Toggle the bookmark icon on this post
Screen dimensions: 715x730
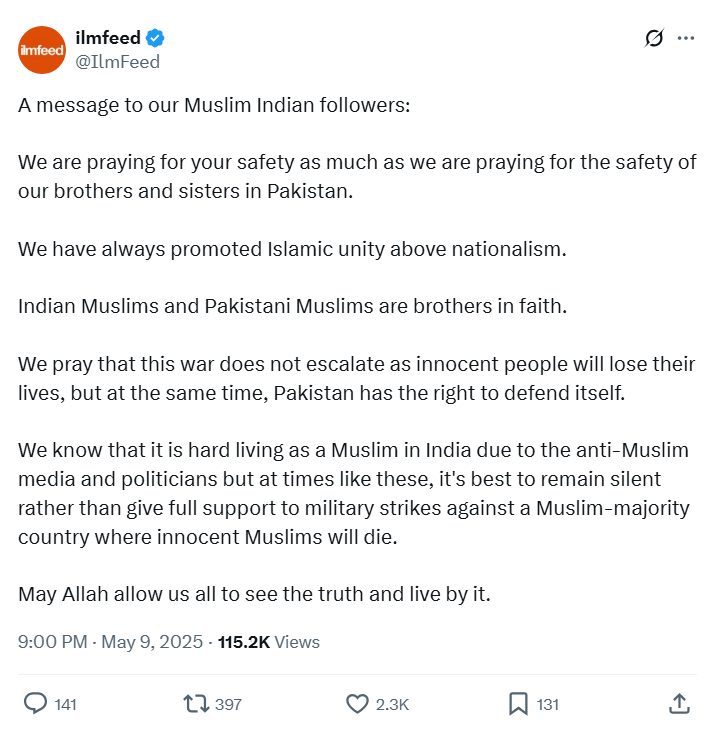tap(518, 704)
